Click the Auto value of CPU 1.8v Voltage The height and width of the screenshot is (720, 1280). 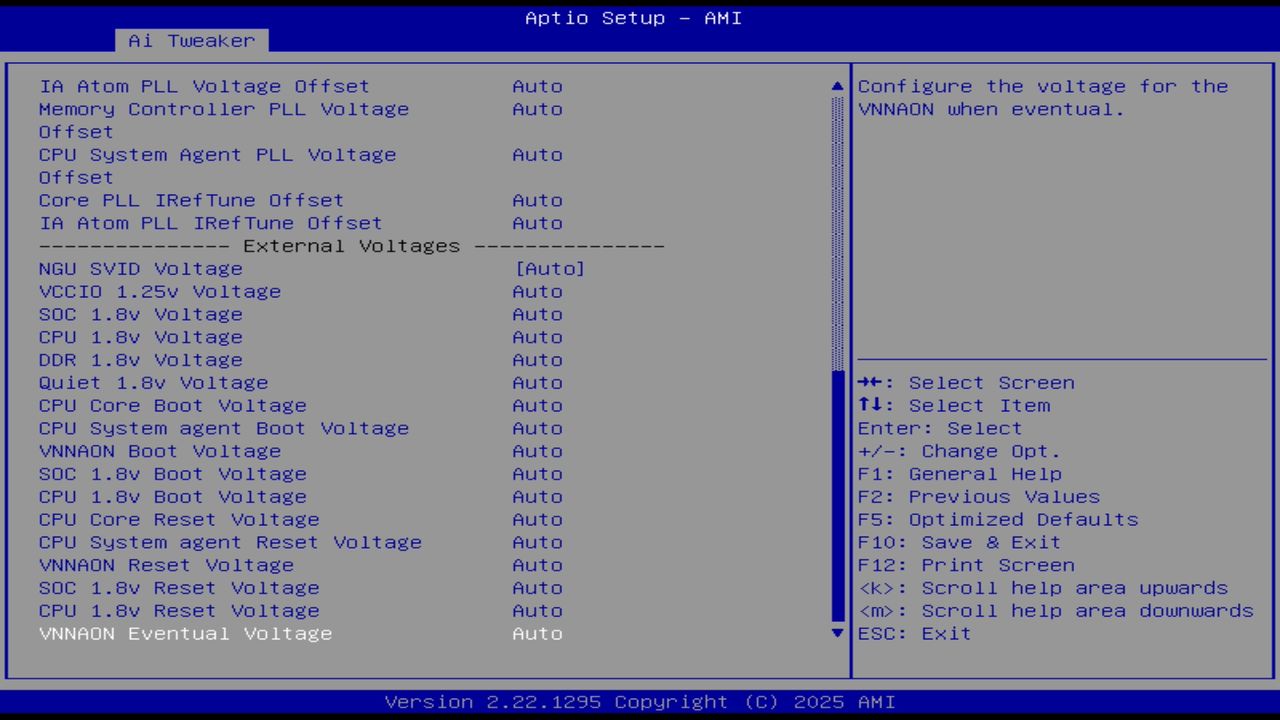click(x=537, y=337)
